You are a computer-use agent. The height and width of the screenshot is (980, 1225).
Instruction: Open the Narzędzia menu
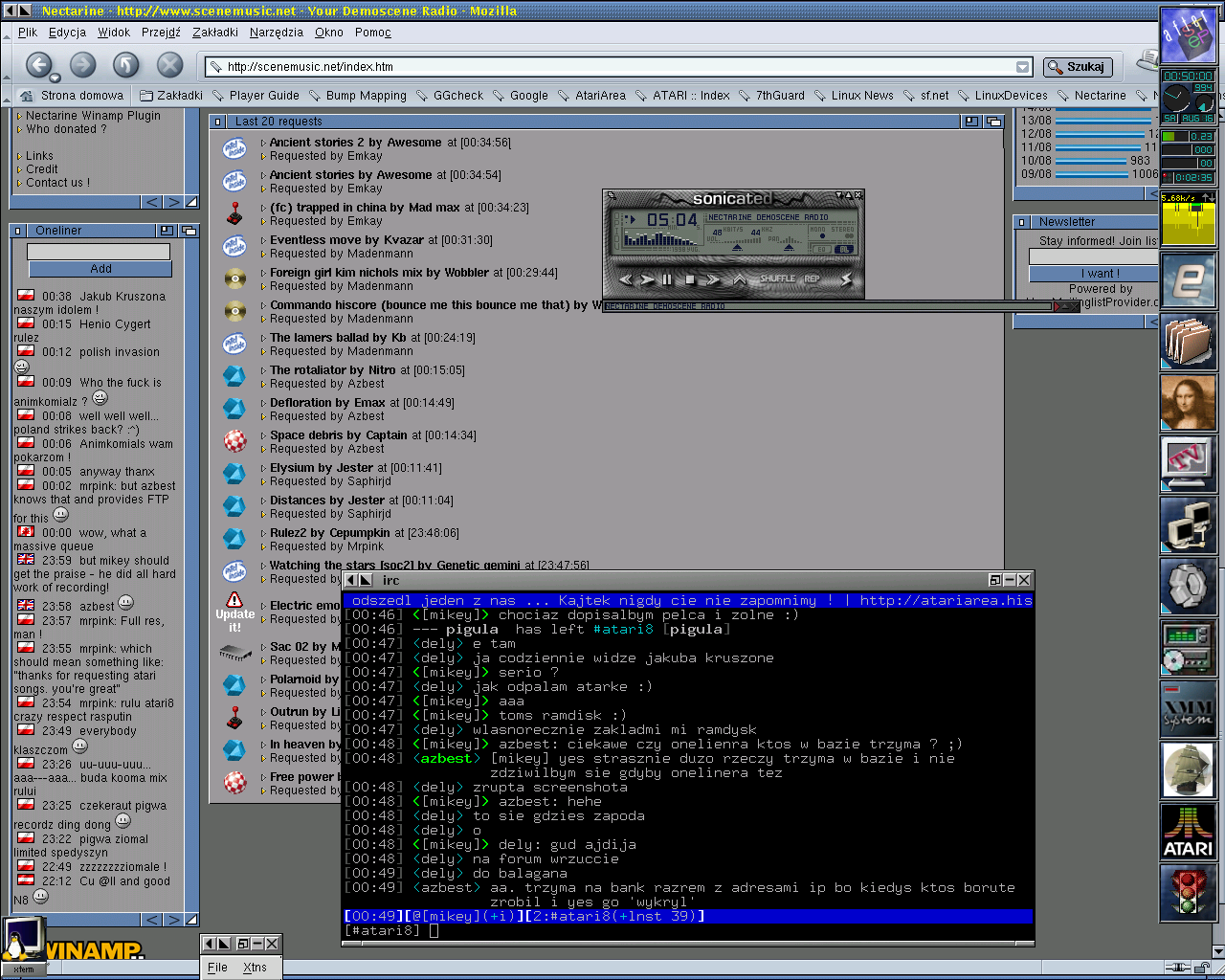pos(276,33)
